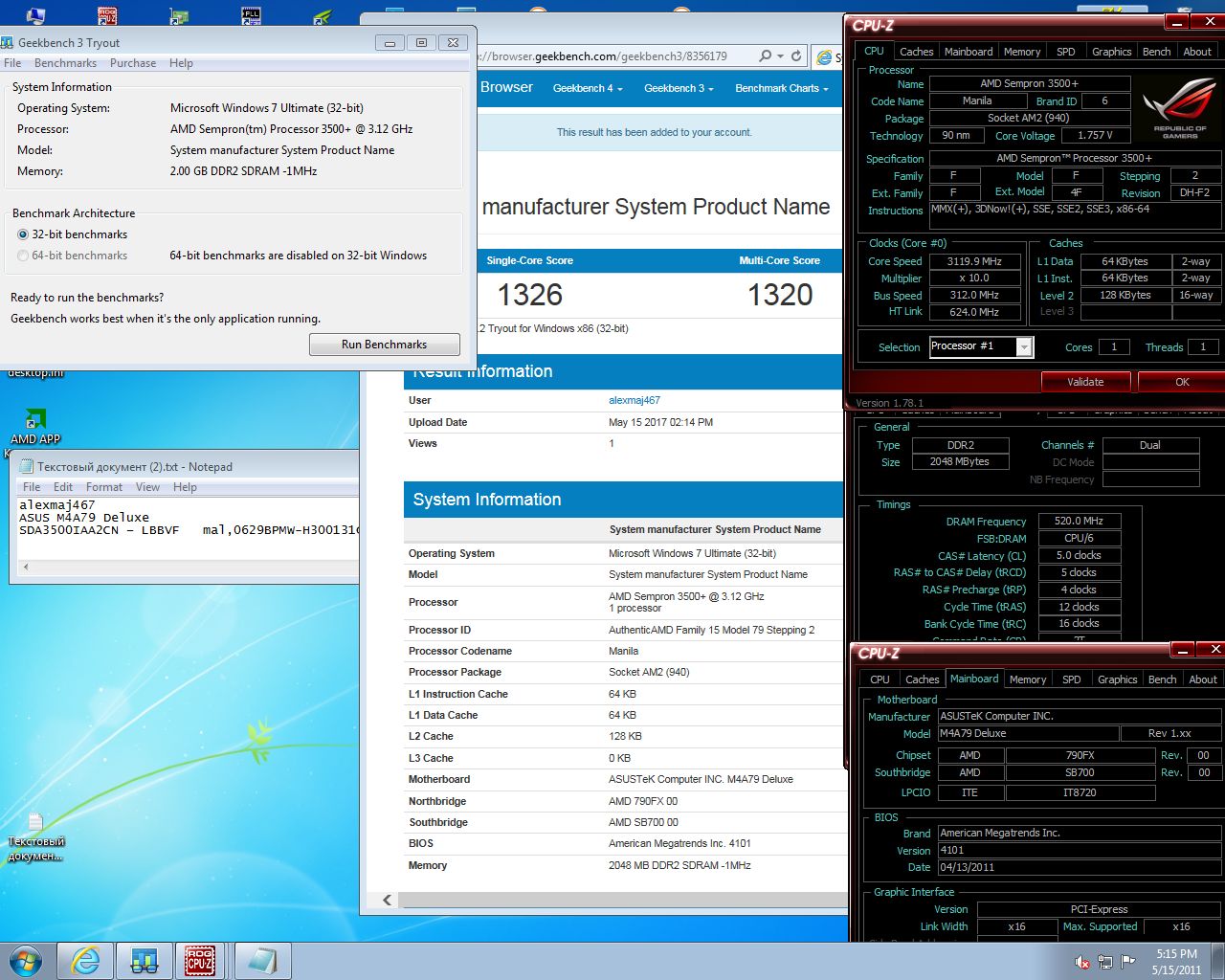This screenshot has width=1225, height=980.
Task: Open the IE address bar search dropdown arrow
Action: 780,56
